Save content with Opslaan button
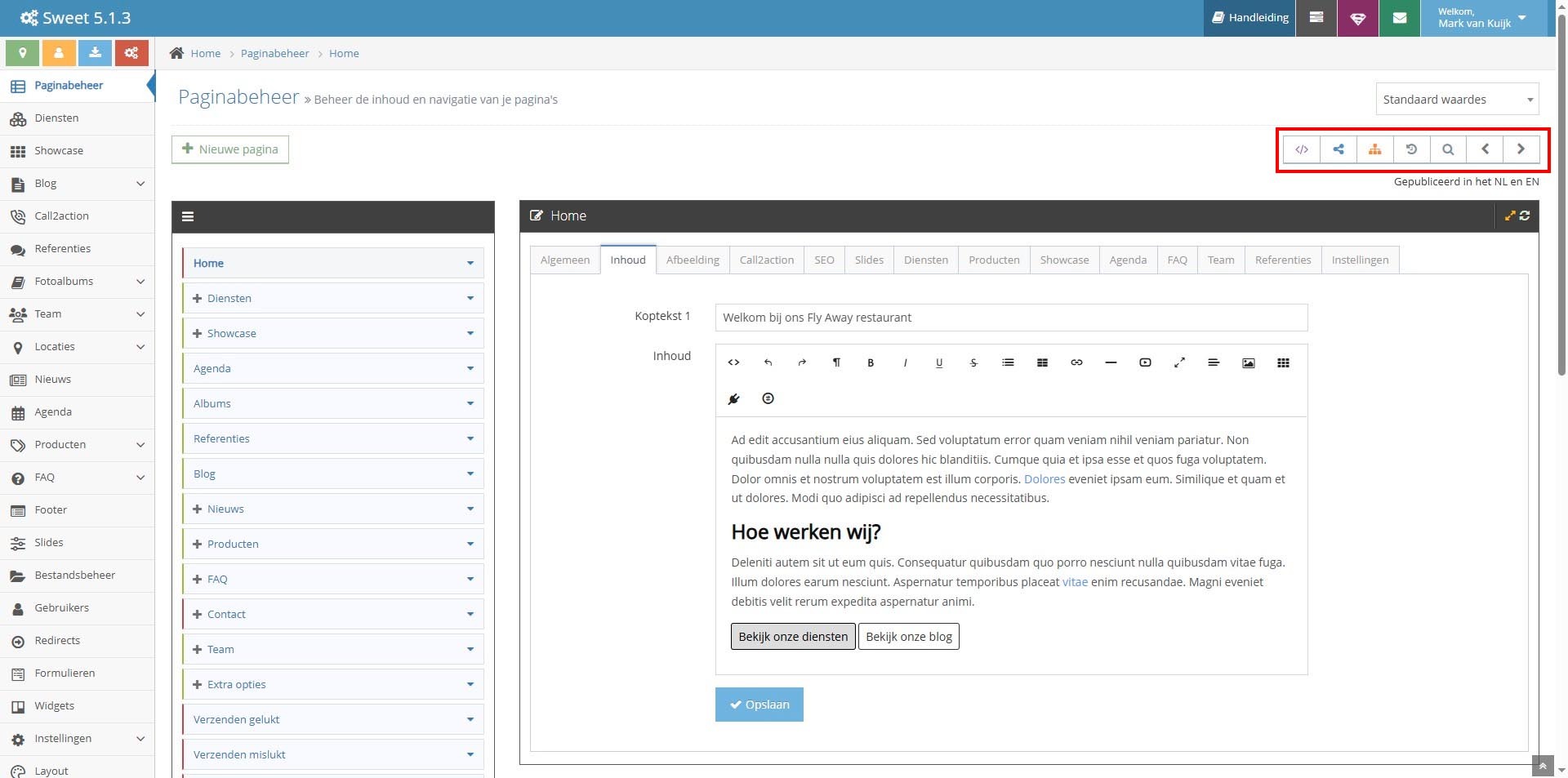This screenshot has height=778, width=1568. pyautogui.click(x=759, y=705)
